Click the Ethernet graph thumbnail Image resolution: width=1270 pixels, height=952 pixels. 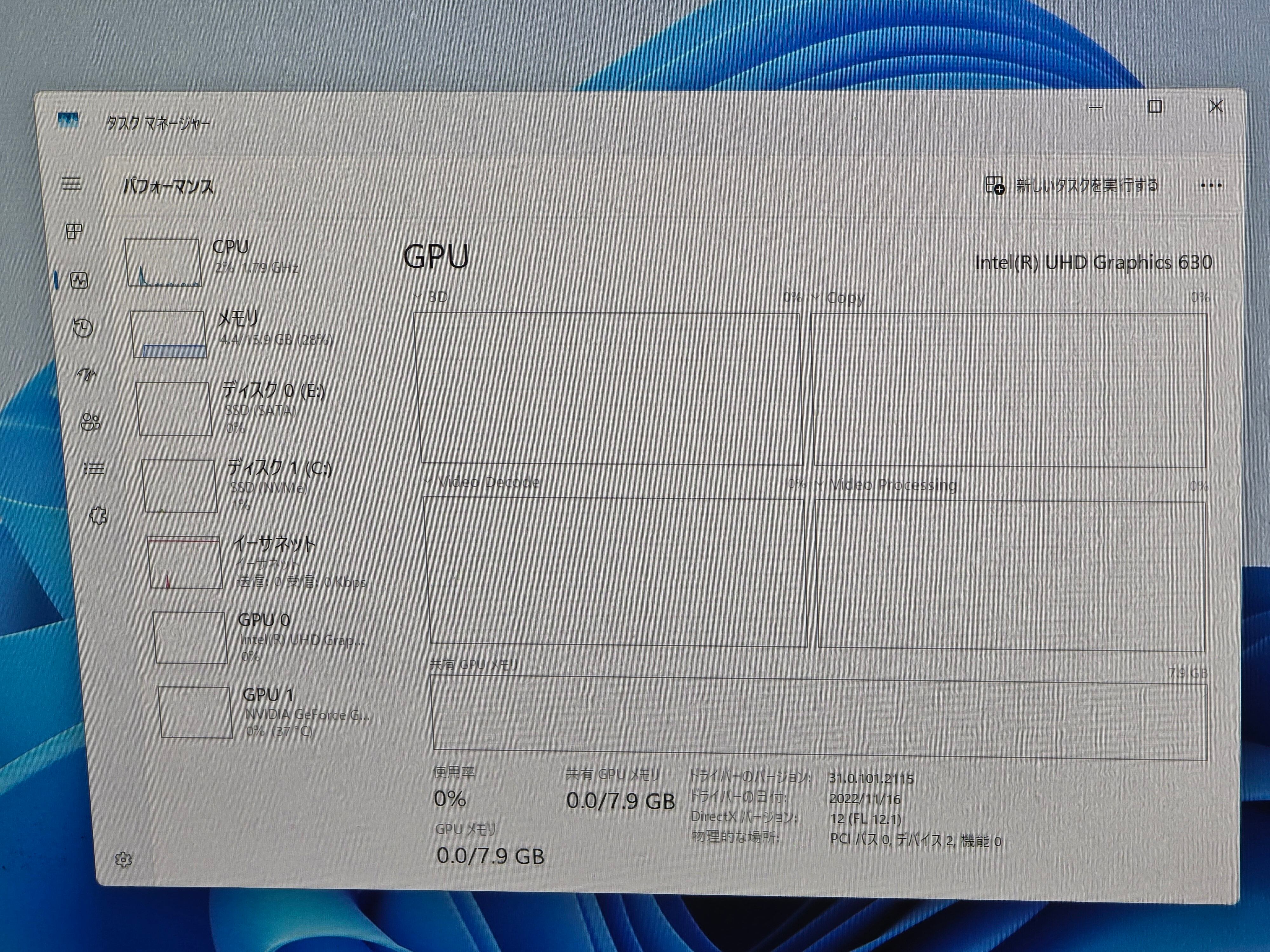point(185,562)
